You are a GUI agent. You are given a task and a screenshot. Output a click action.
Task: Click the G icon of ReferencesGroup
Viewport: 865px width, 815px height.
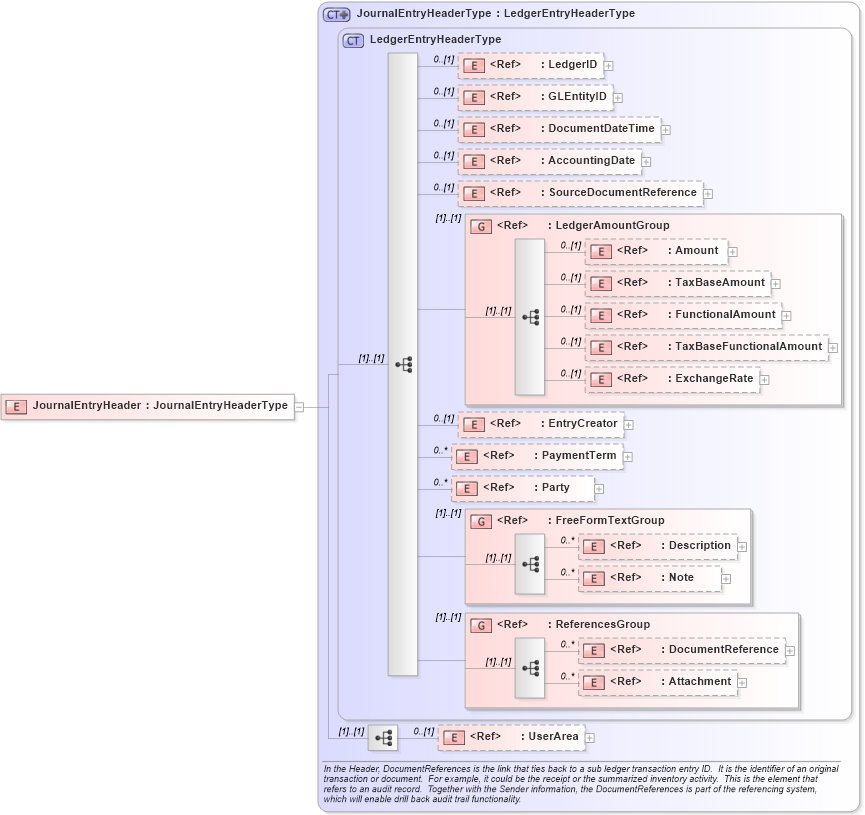pos(481,625)
